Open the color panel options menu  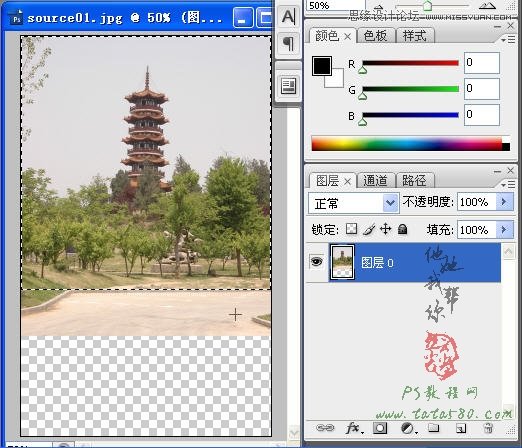click(508, 40)
